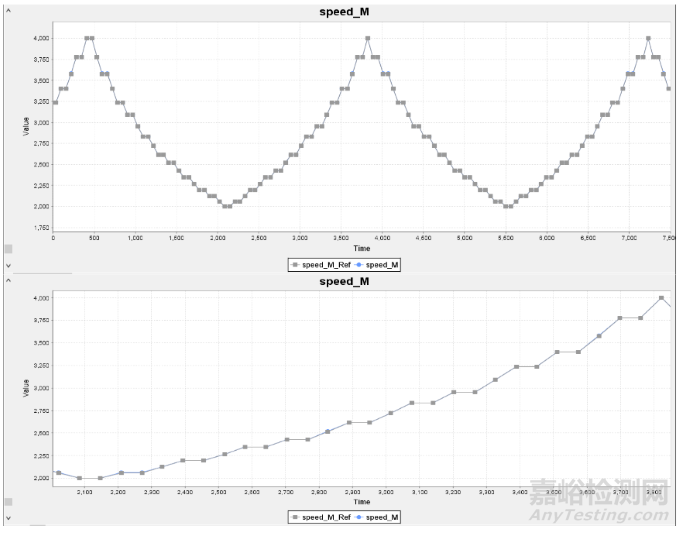Select the 4,000 peak point in bottom chart

point(661,298)
